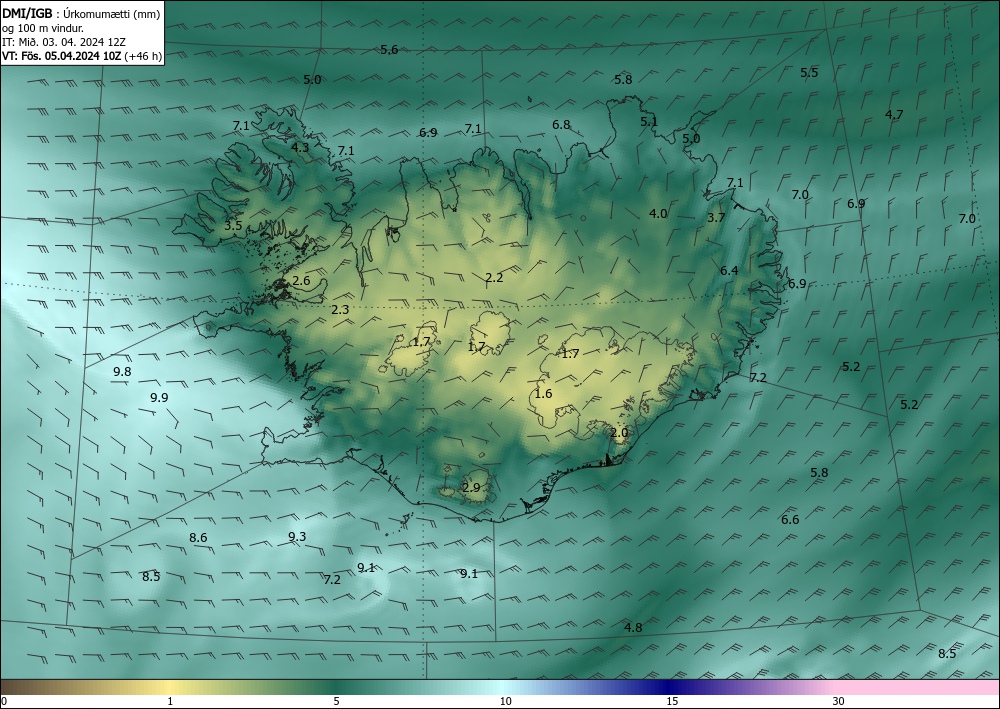Image resolution: width=1000 pixels, height=709 pixels.
Task: Click the 5.1 value label
Action: click(649, 121)
